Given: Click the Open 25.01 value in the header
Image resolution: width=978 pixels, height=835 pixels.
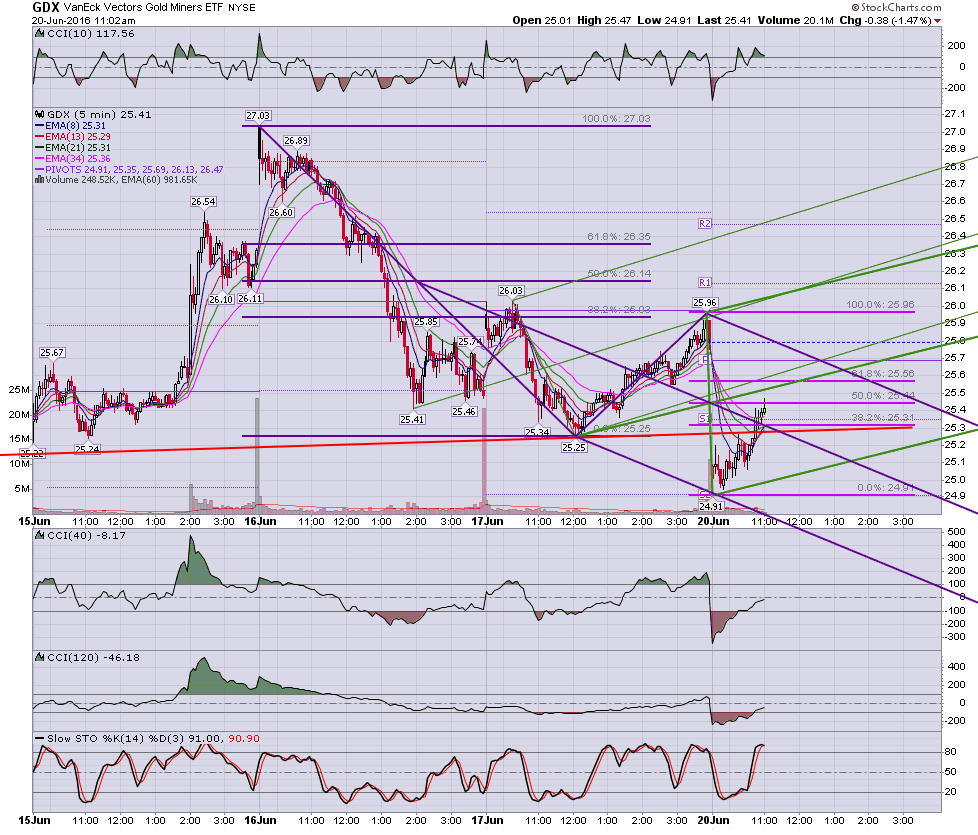Looking at the screenshot, I should click(x=541, y=21).
